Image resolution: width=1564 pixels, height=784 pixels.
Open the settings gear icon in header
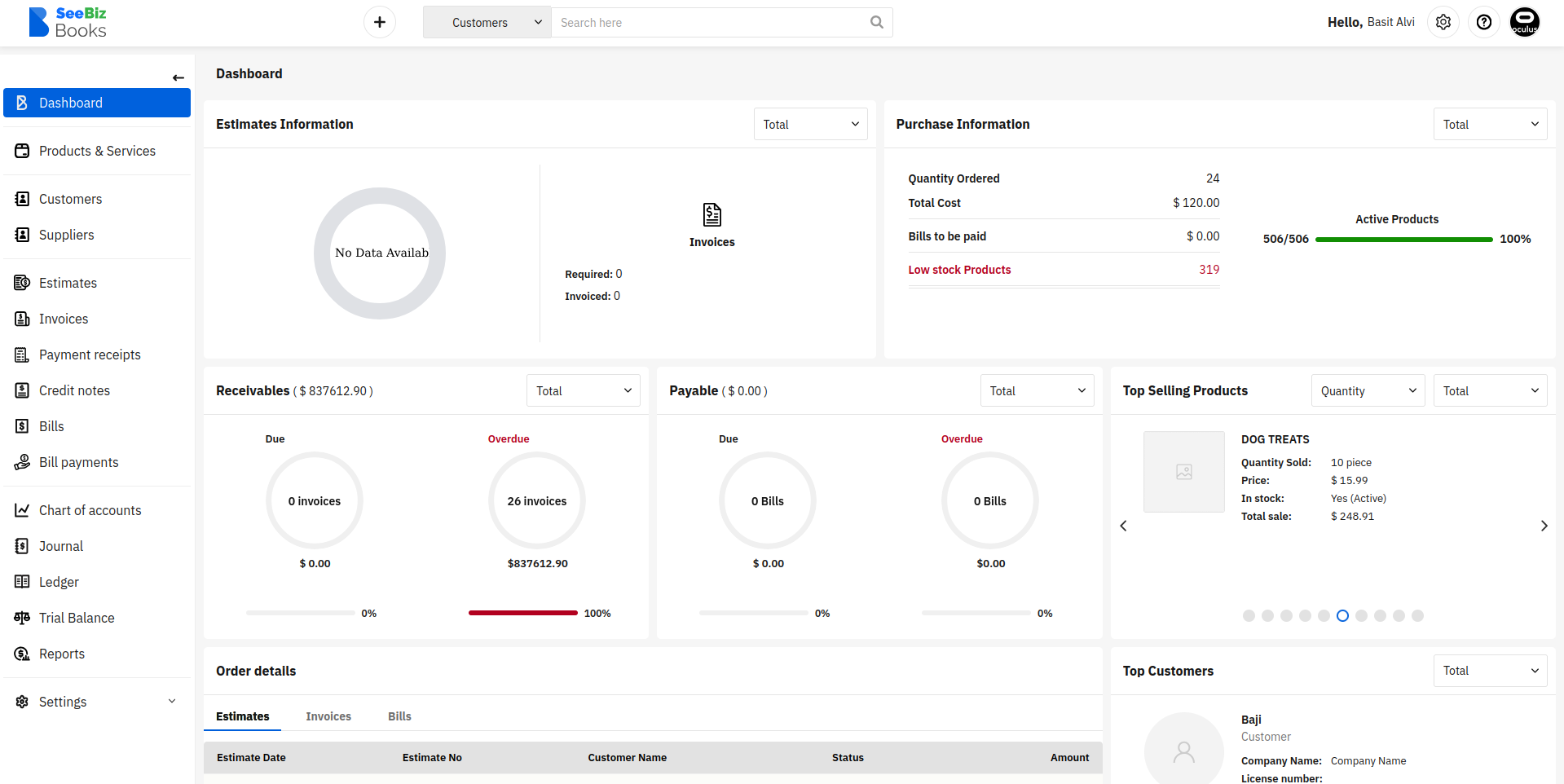pyautogui.click(x=1443, y=22)
